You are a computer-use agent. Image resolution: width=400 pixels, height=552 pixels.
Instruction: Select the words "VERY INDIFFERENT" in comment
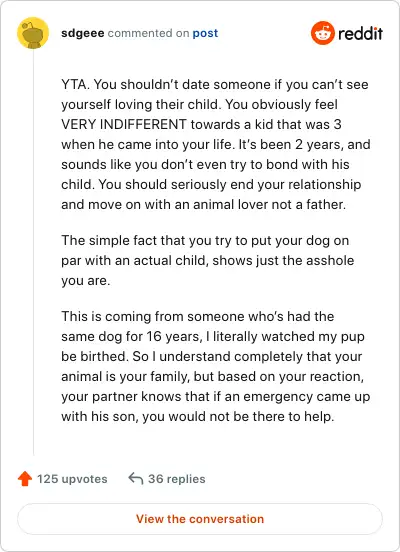pos(124,125)
